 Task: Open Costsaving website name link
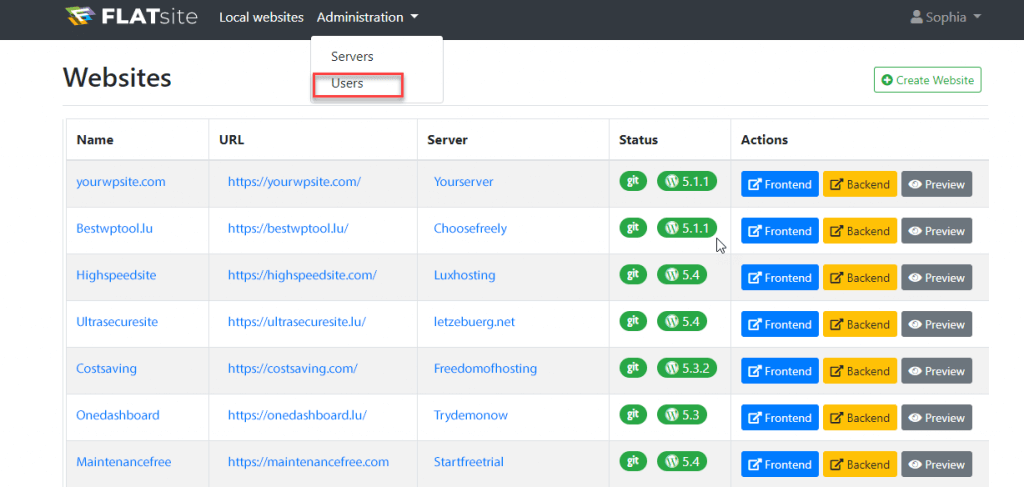tap(106, 368)
